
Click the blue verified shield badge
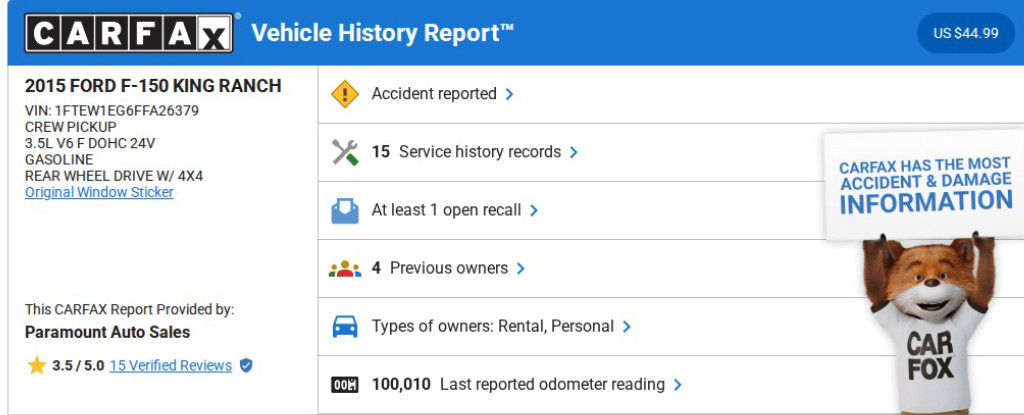(x=246, y=366)
